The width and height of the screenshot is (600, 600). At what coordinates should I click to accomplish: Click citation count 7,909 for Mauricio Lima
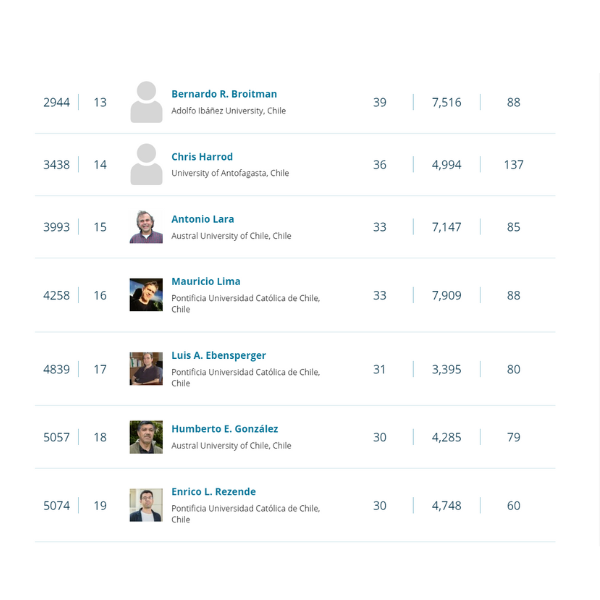tap(447, 295)
